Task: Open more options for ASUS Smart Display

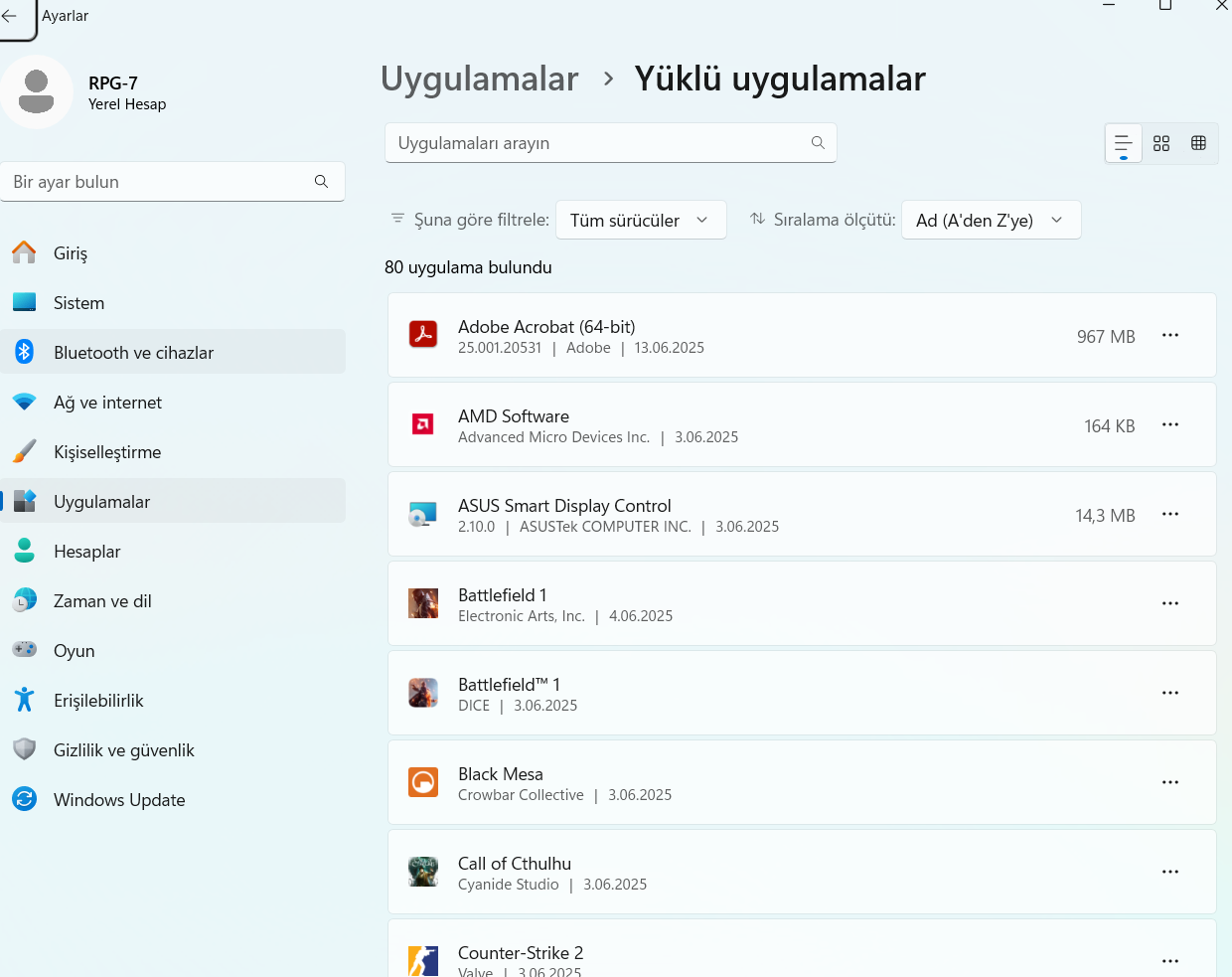Action: tap(1170, 514)
